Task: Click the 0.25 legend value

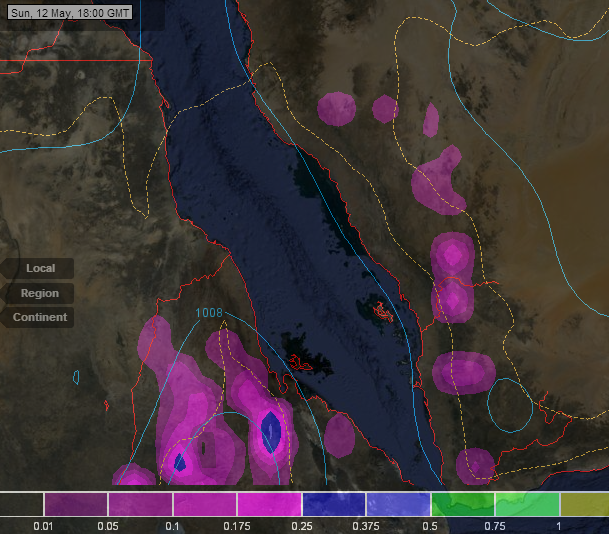Action: tap(302, 527)
